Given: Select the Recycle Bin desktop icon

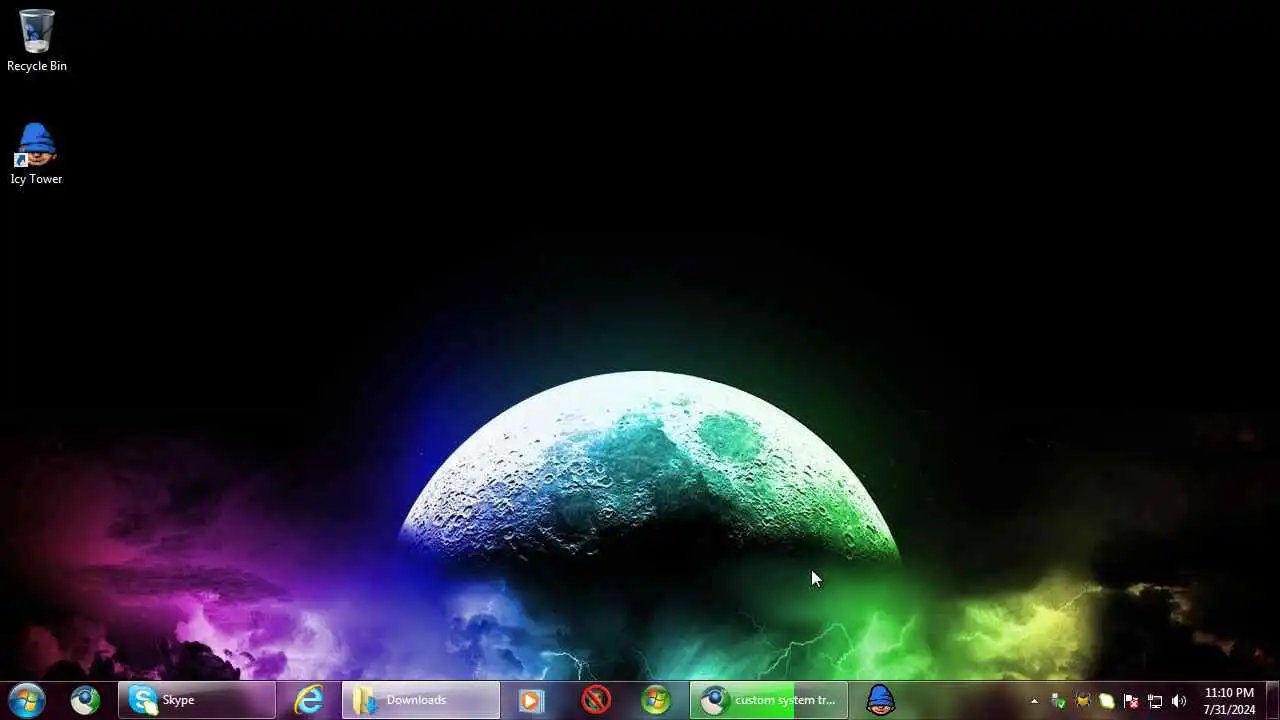Looking at the screenshot, I should click(37, 41).
